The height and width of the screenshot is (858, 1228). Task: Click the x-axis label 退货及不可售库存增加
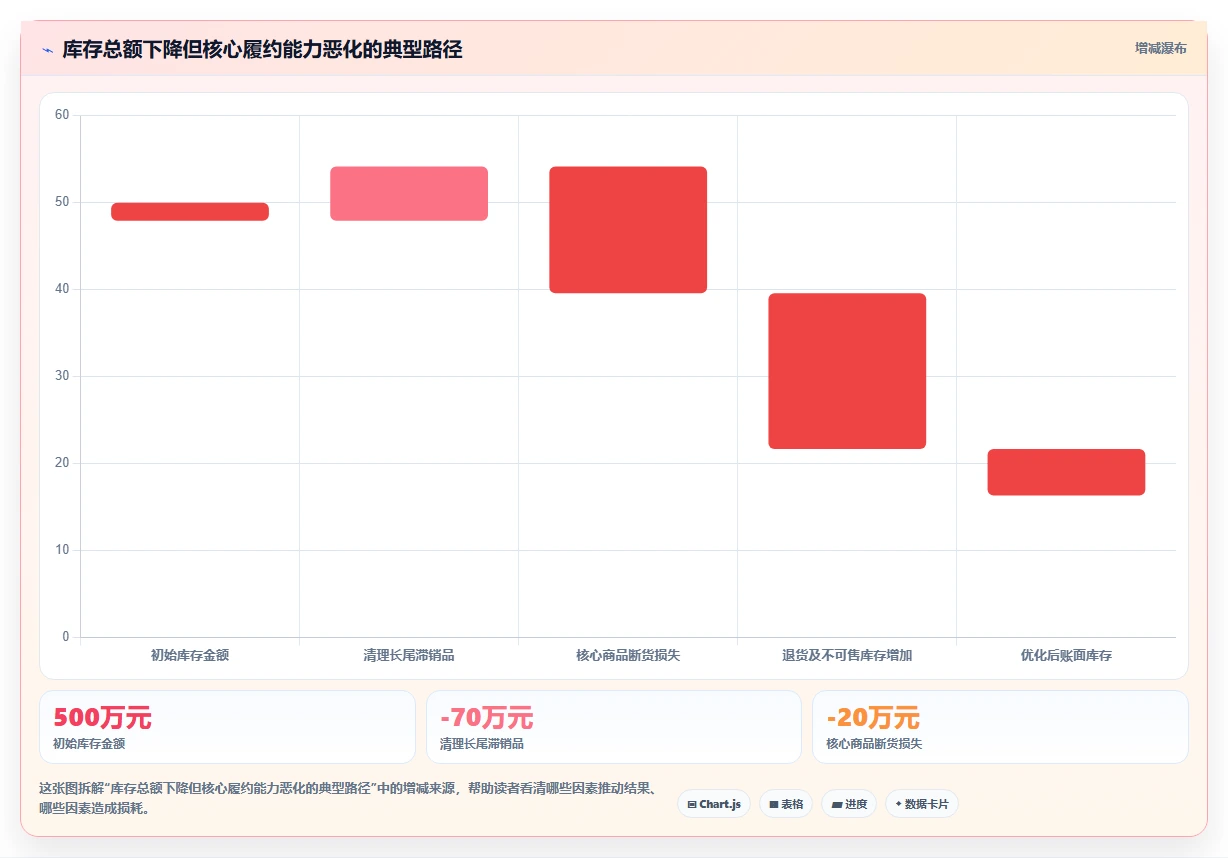(x=847, y=656)
